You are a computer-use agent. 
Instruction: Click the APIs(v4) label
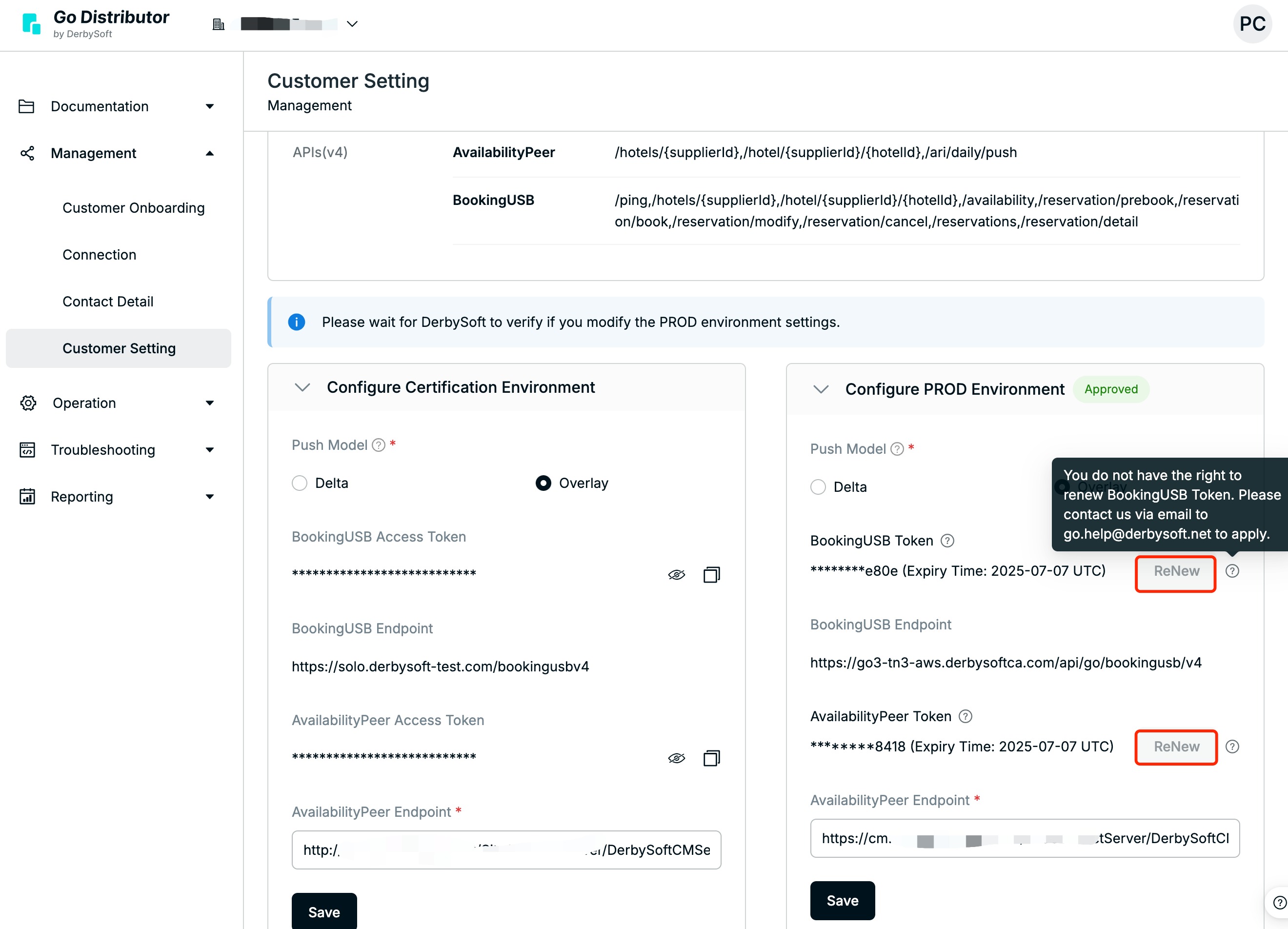tap(320, 152)
